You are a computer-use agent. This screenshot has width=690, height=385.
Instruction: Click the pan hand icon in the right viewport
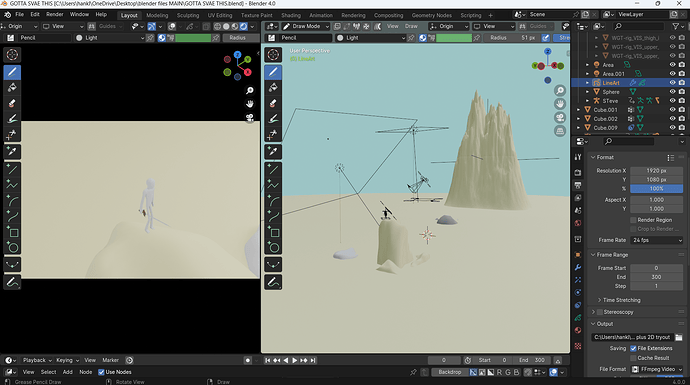click(x=560, y=104)
